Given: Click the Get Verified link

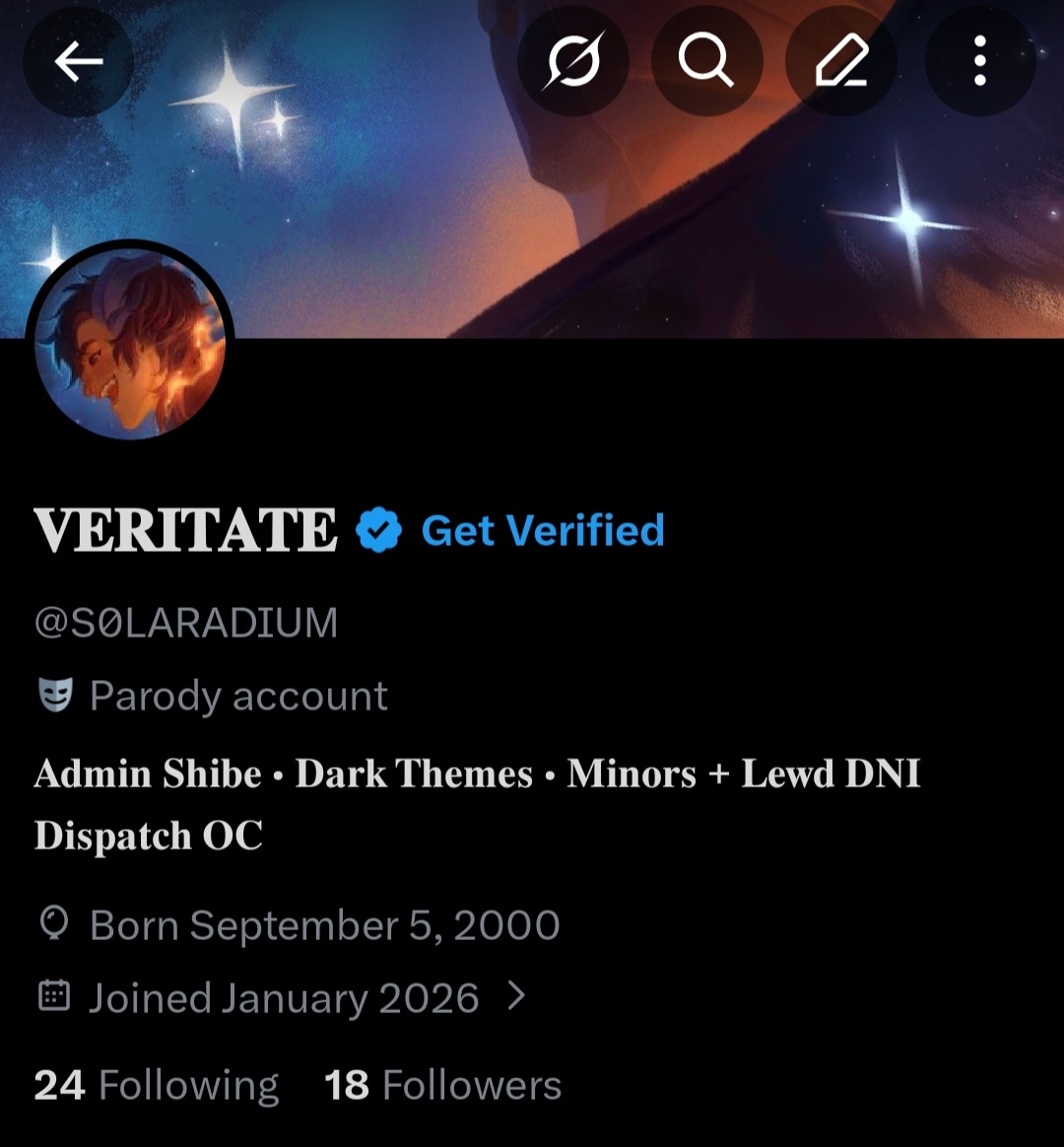Looking at the screenshot, I should tap(543, 531).
